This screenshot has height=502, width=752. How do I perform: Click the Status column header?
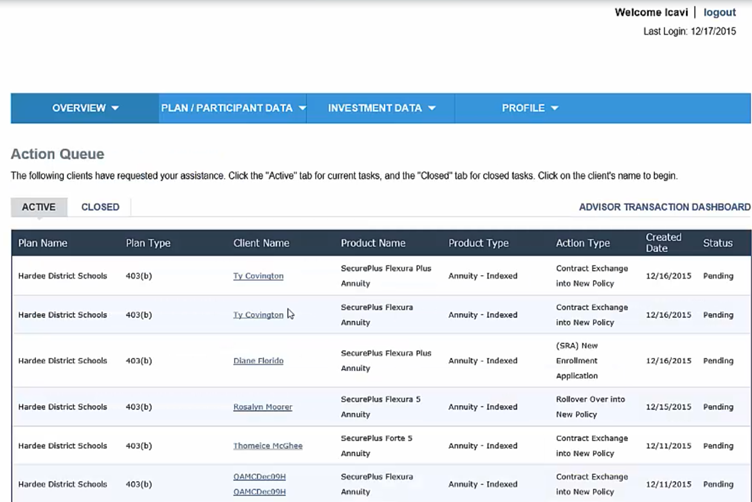point(717,243)
